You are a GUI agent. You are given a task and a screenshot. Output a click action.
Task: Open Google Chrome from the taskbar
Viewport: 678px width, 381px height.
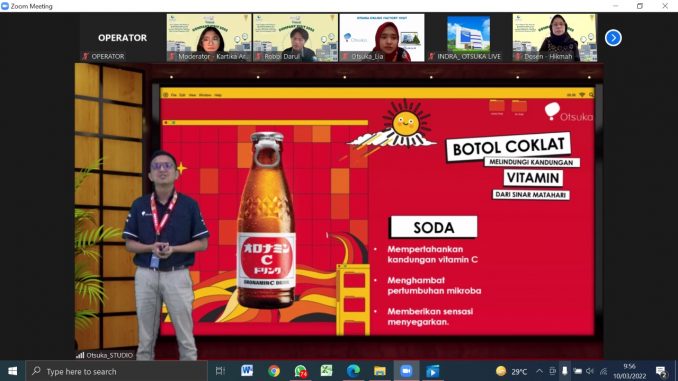(x=274, y=371)
